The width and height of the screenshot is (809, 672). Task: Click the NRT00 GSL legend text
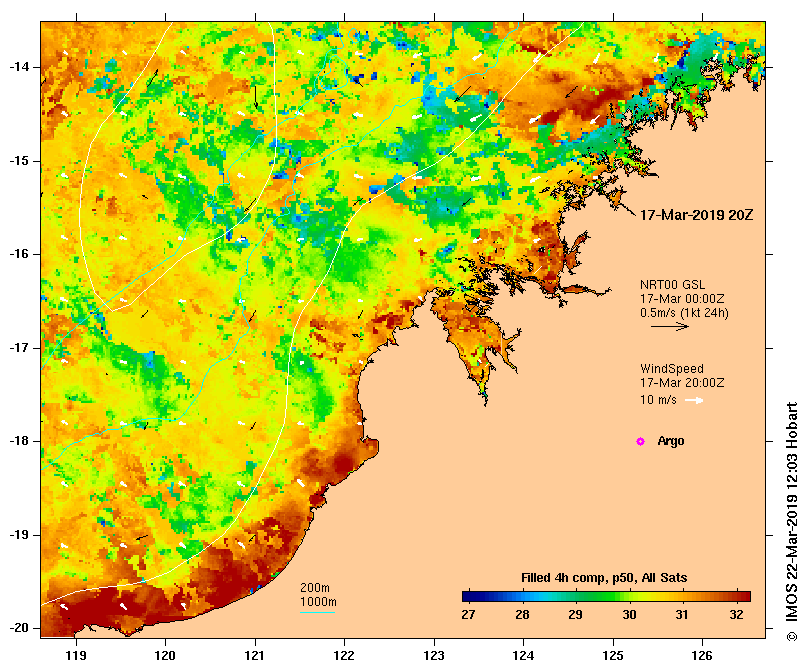tap(672, 284)
